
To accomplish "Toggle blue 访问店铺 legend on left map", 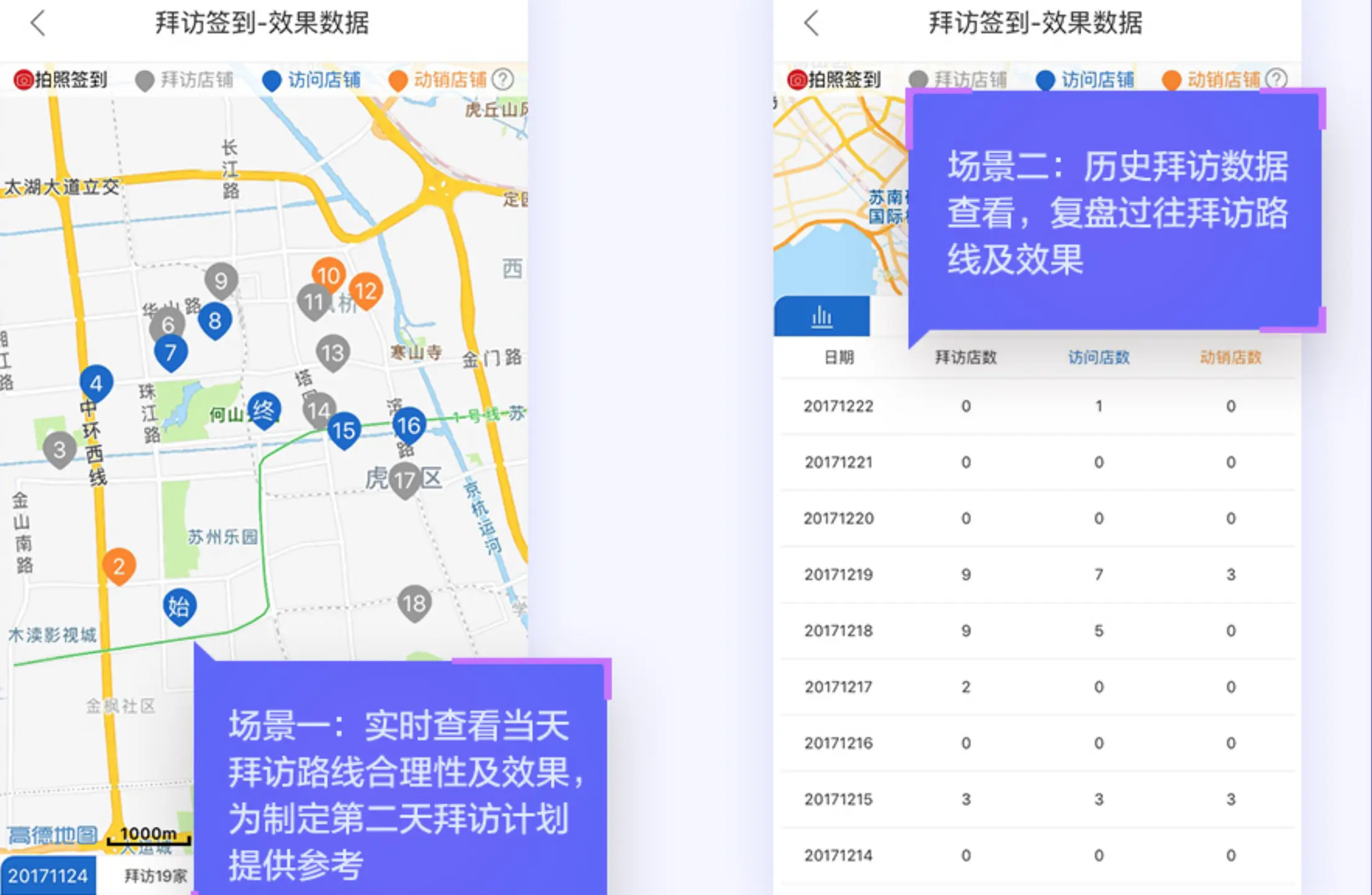I will click(311, 80).
